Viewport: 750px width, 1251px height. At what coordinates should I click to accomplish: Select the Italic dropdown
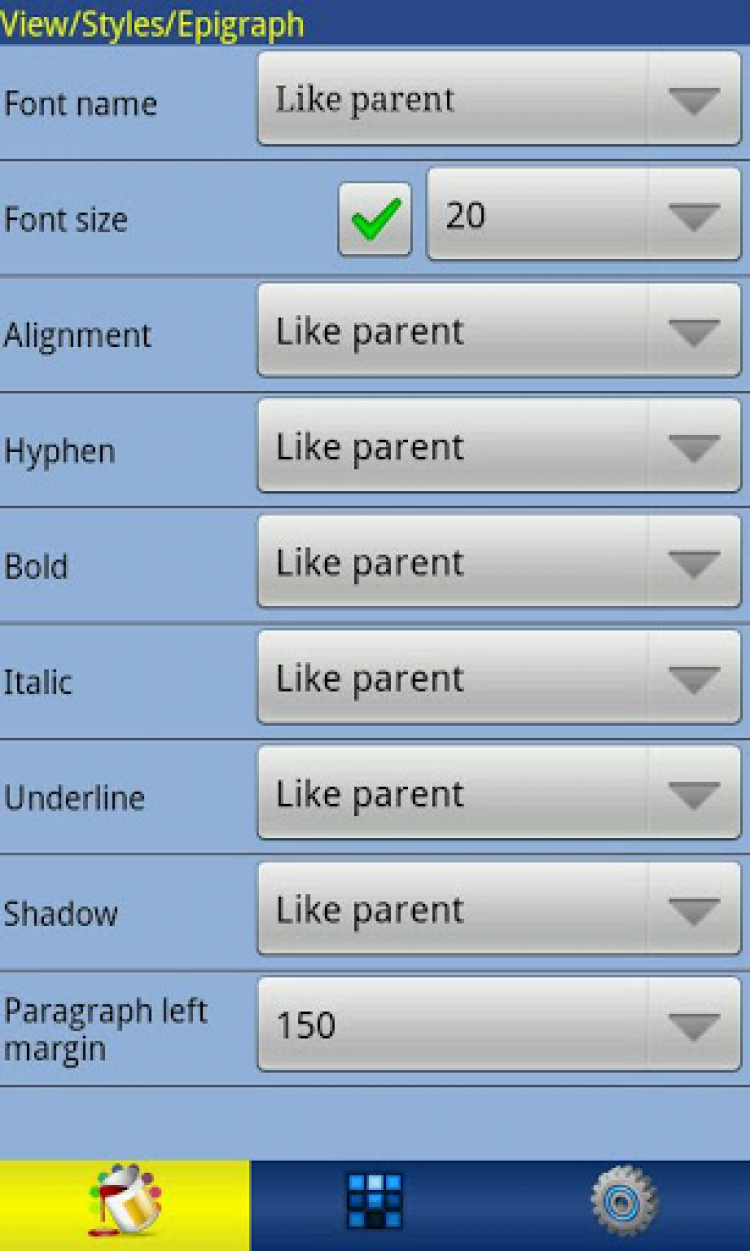pyautogui.click(x=498, y=678)
